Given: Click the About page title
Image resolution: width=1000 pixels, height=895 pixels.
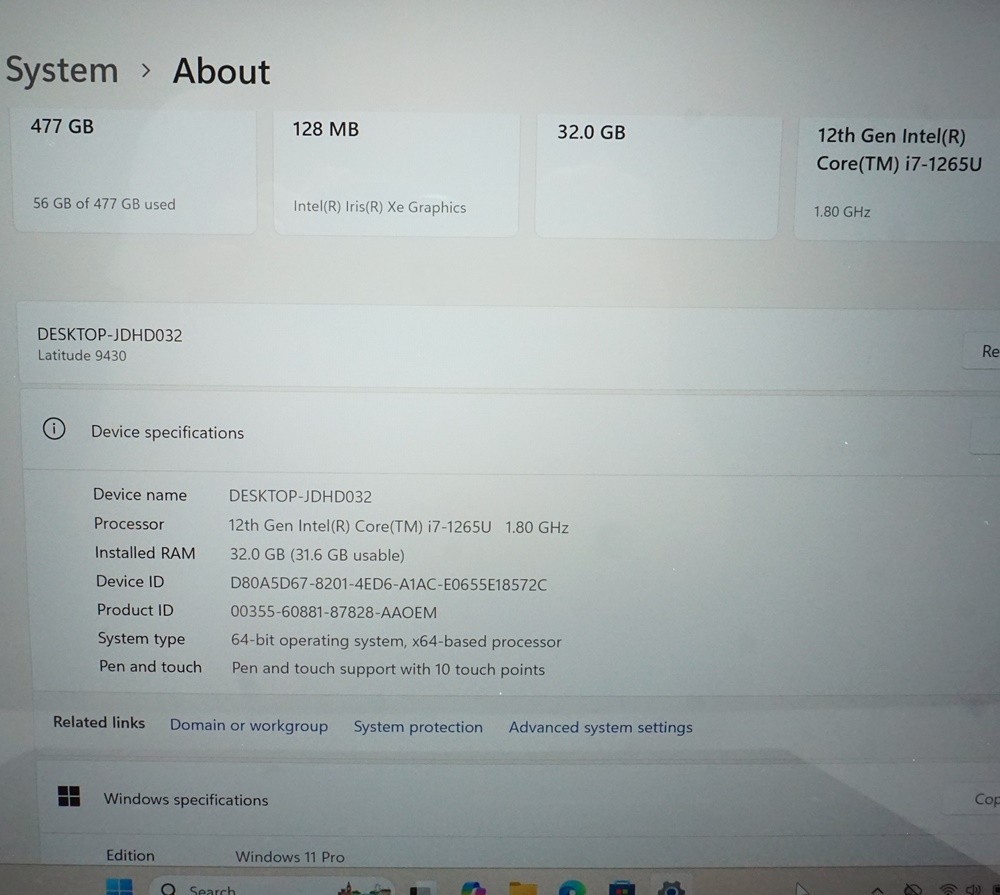Looking at the screenshot, I should 221,71.
